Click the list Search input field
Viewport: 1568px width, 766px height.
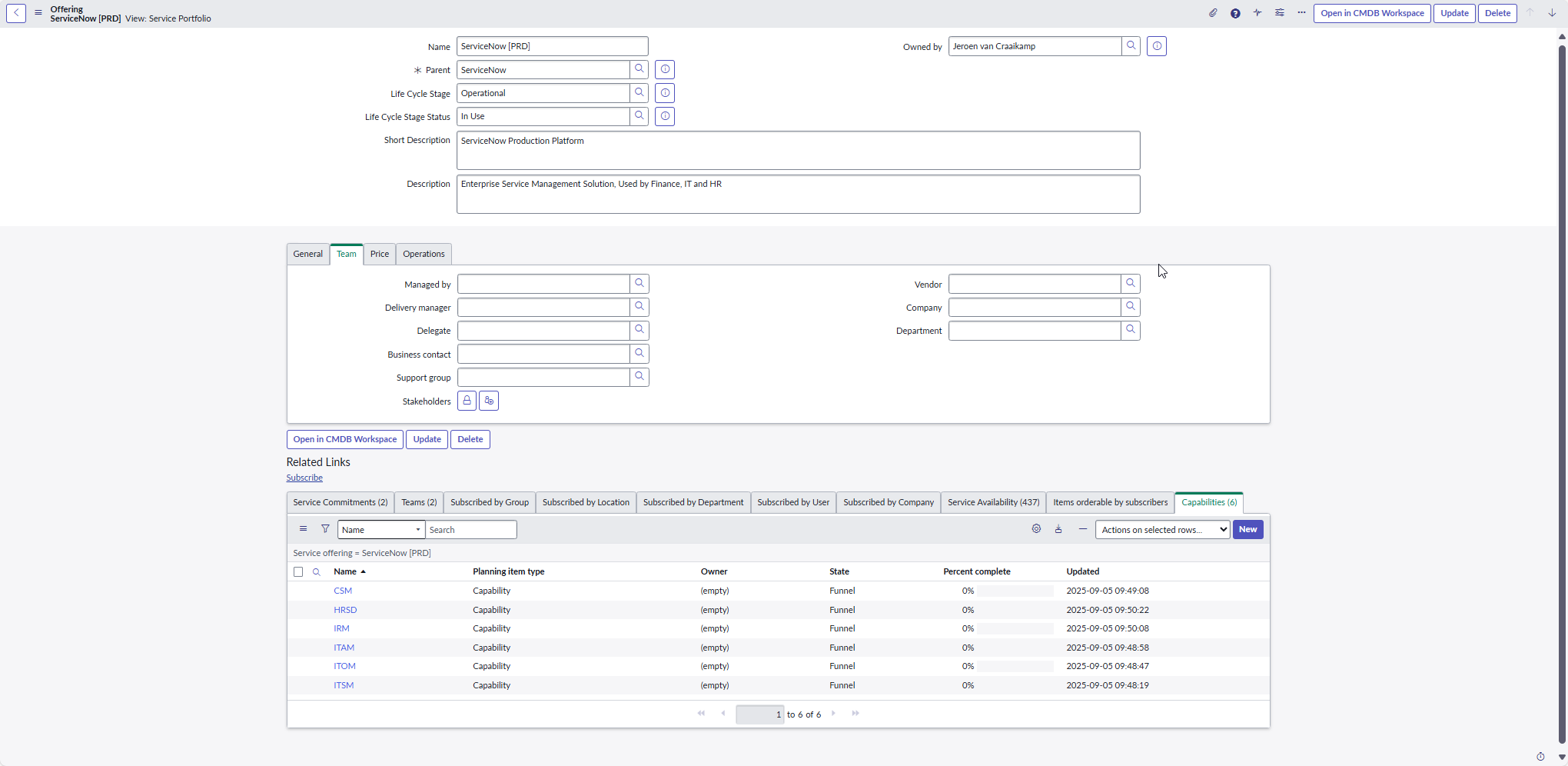click(x=470, y=529)
